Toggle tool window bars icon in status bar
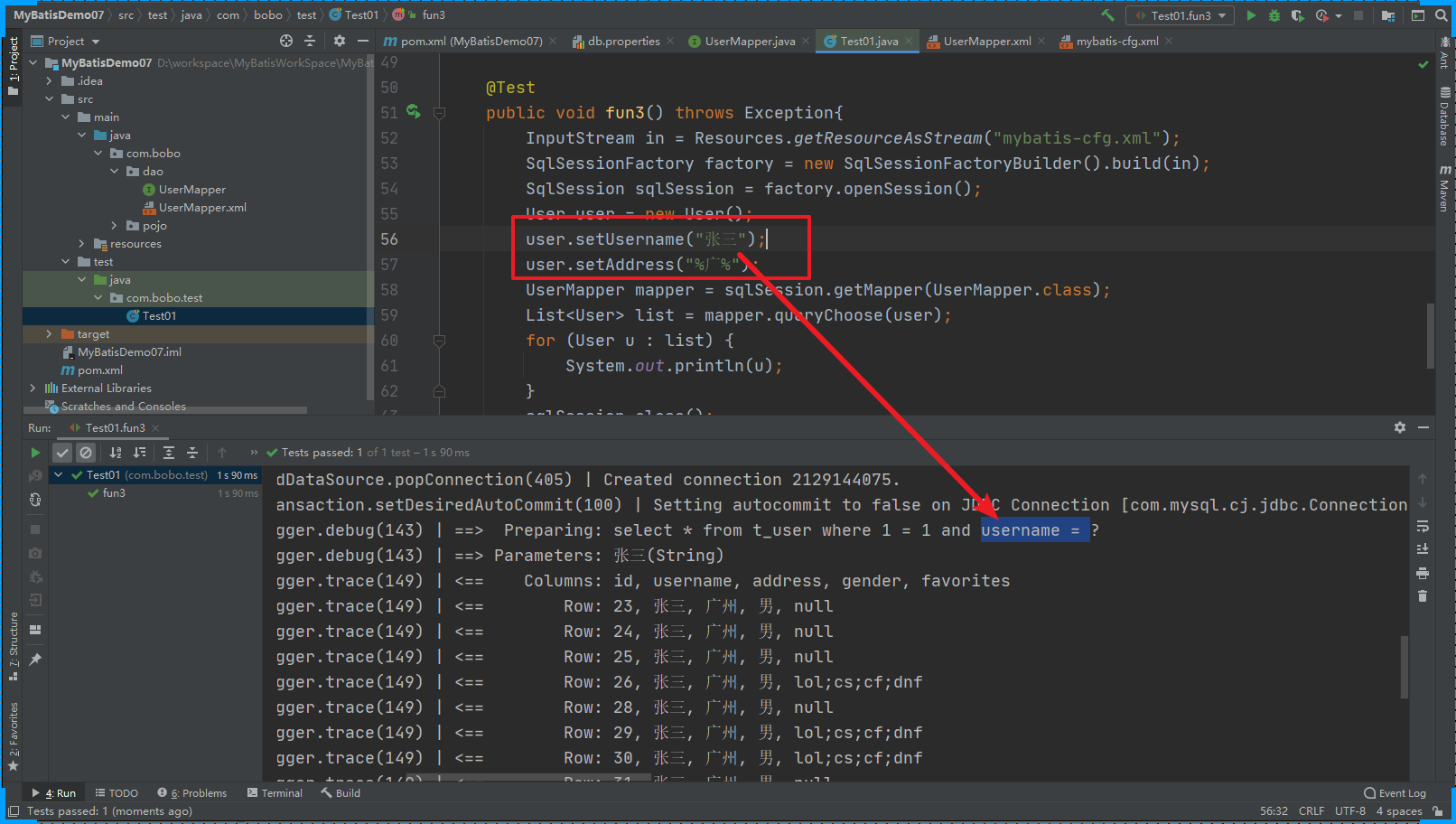This screenshot has height=824, width=1456. point(14,811)
